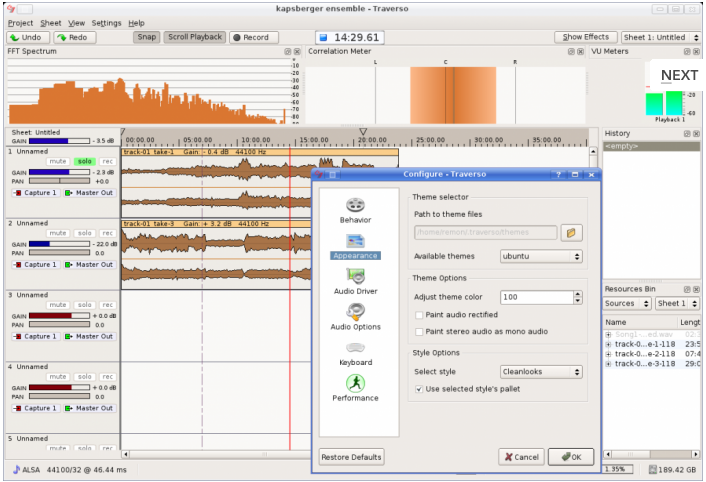
Task: Click Master Out output on track 2
Action: coord(89,265)
